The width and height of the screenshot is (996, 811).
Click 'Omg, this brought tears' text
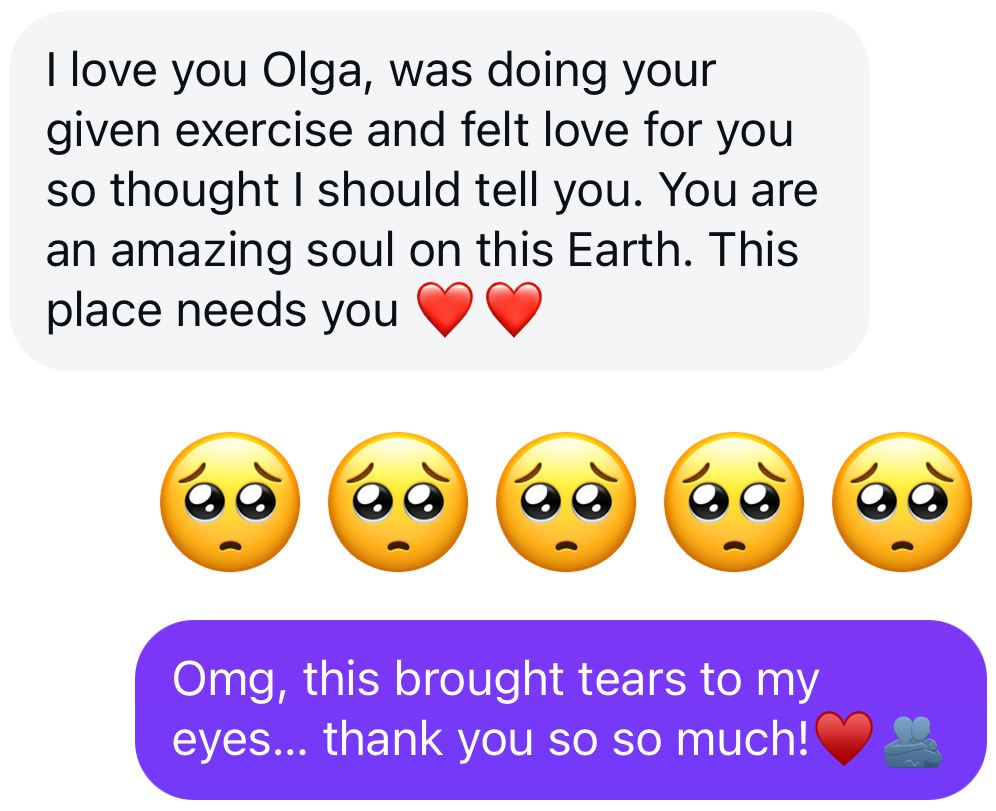point(429,680)
